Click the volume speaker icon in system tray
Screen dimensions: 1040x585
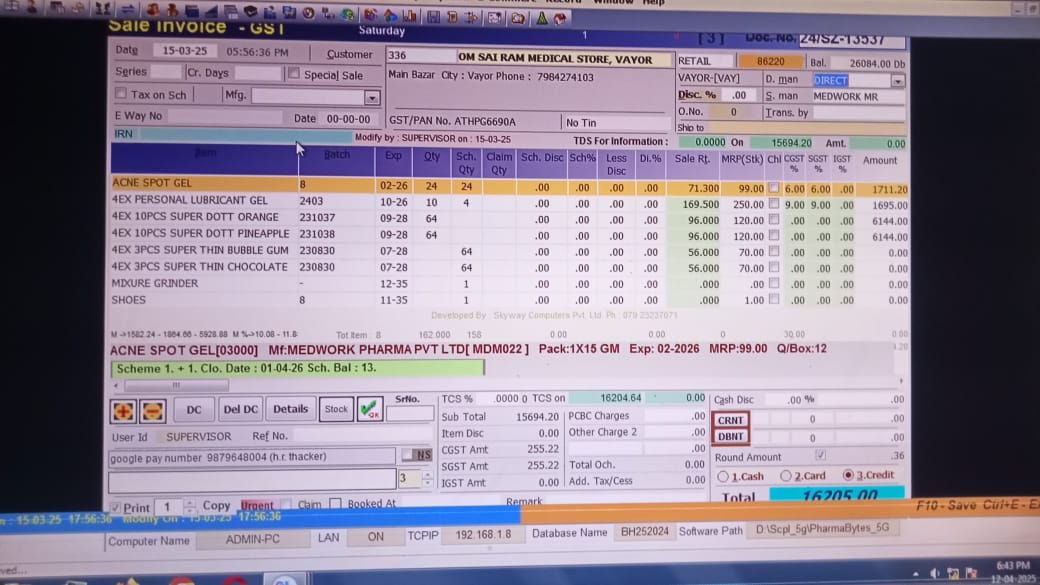[x=934, y=572]
